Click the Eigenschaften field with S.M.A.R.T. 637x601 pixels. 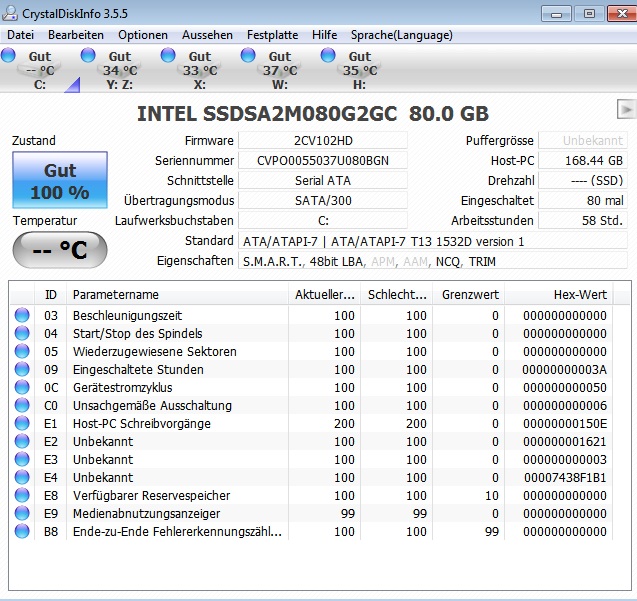coord(433,261)
